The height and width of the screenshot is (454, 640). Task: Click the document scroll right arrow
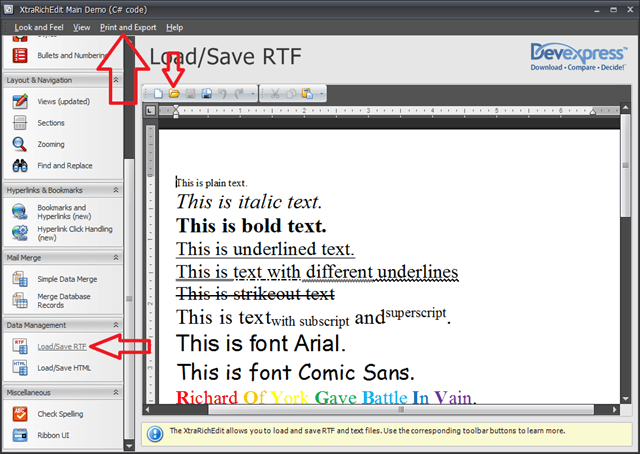[x=615, y=409]
